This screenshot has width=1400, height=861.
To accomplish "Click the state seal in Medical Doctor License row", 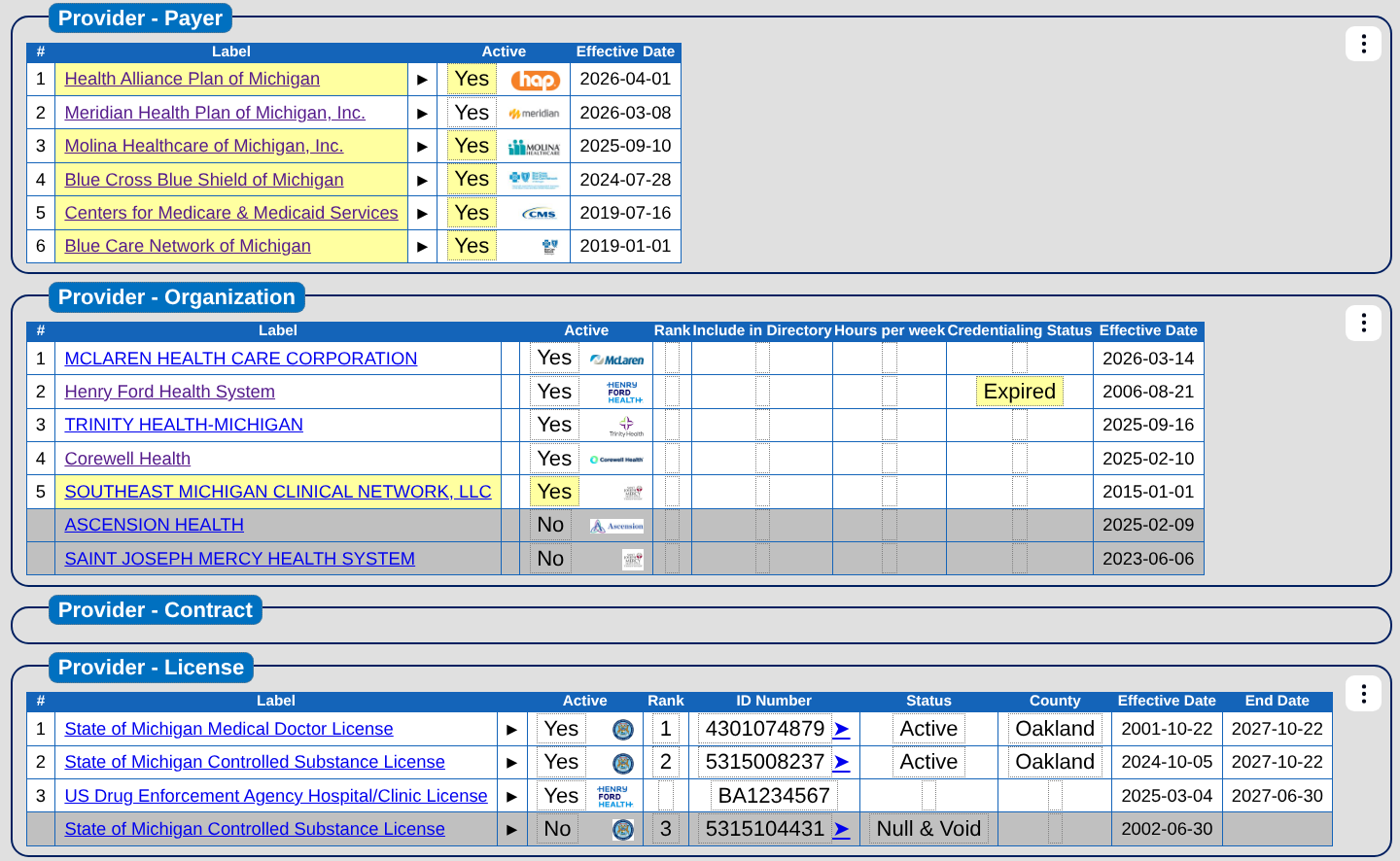I will click(623, 730).
